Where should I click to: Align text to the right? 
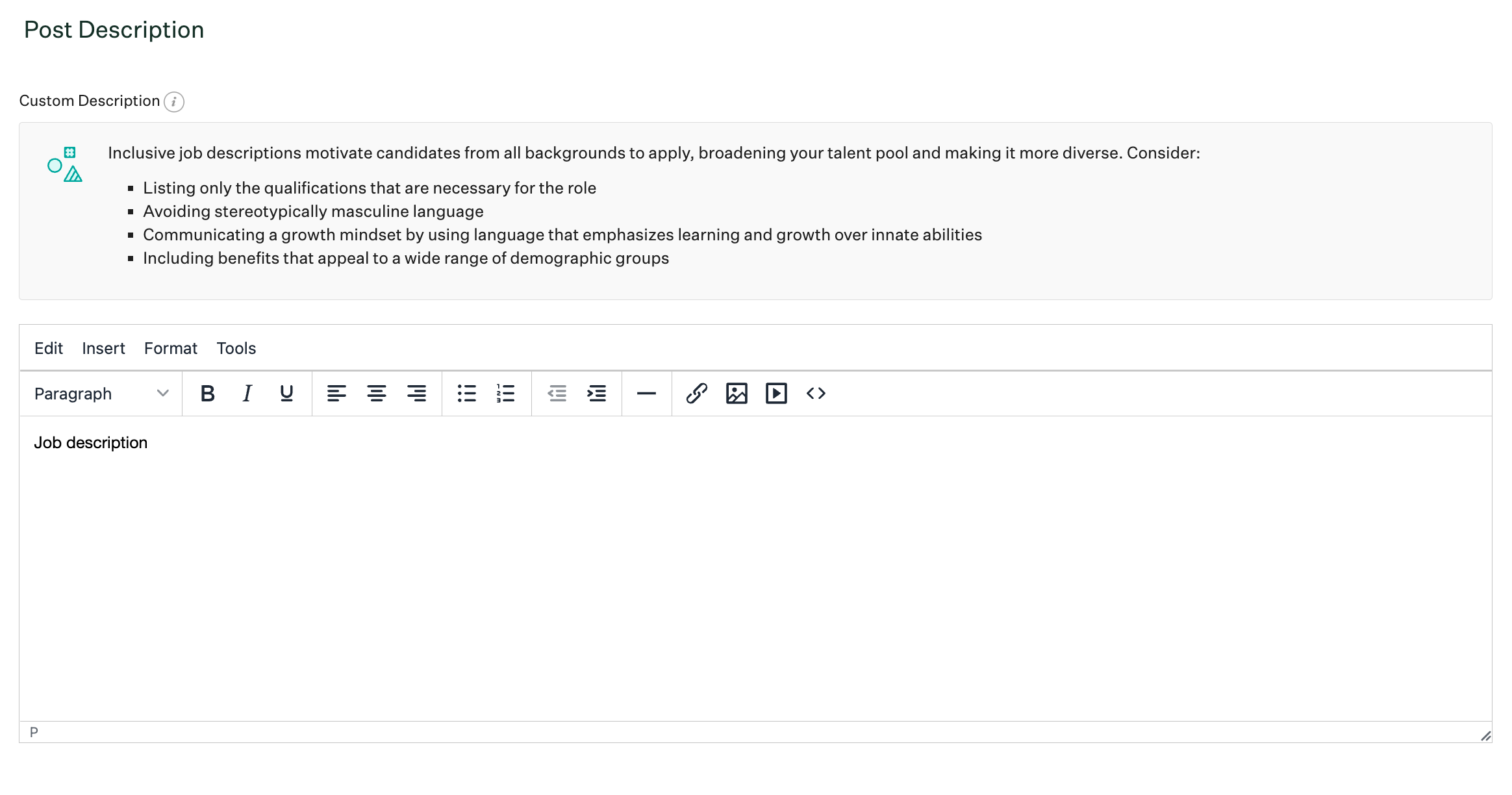(416, 393)
